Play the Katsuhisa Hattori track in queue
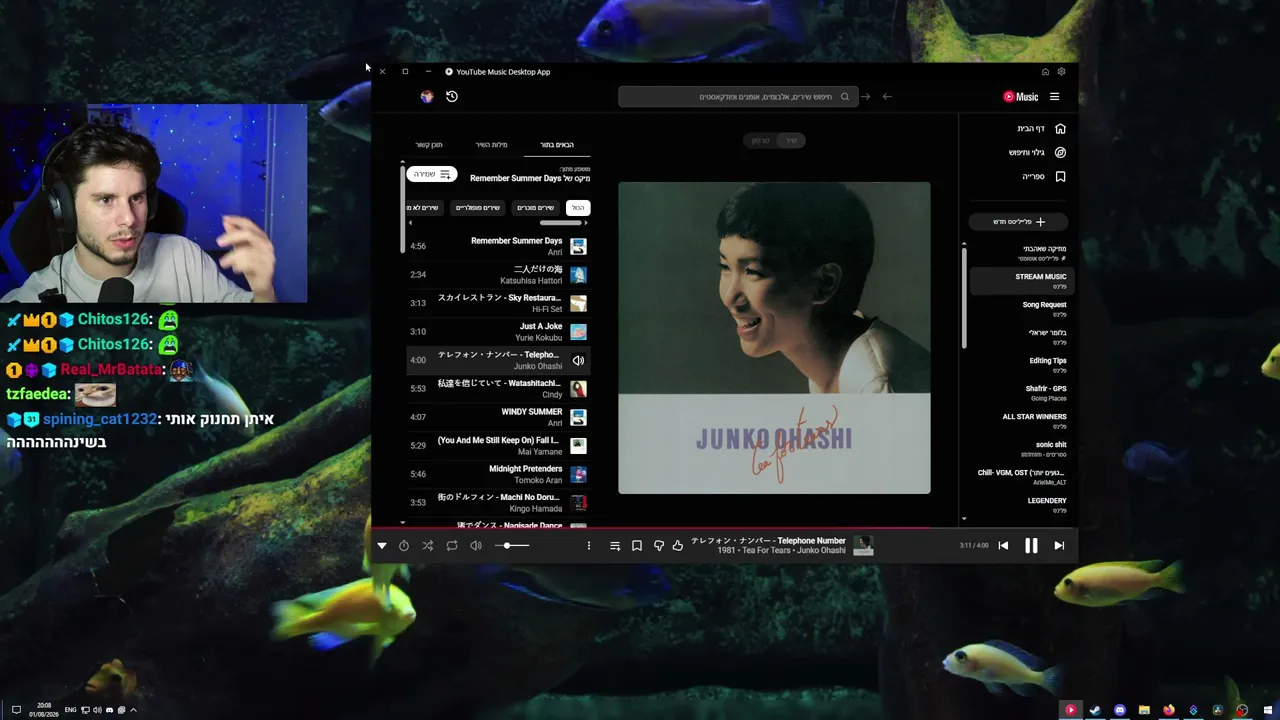The image size is (1280, 720). [498, 275]
